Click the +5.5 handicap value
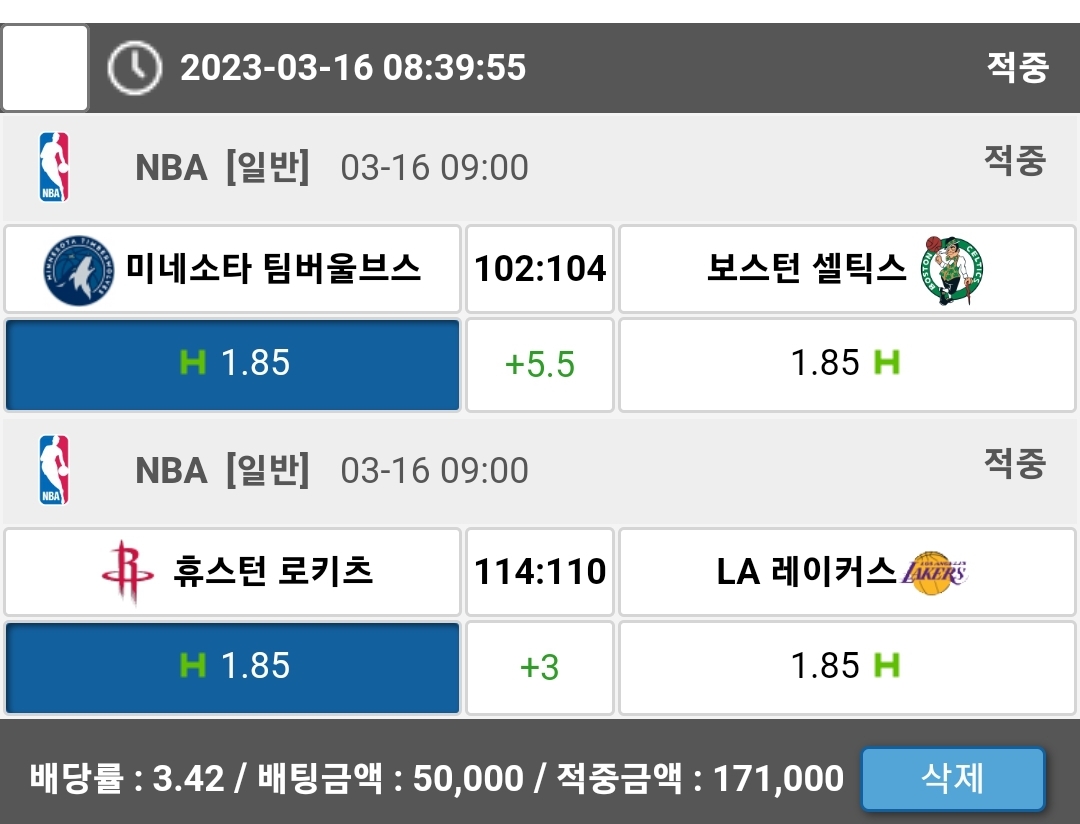Image resolution: width=1080 pixels, height=824 pixels. point(540,365)
